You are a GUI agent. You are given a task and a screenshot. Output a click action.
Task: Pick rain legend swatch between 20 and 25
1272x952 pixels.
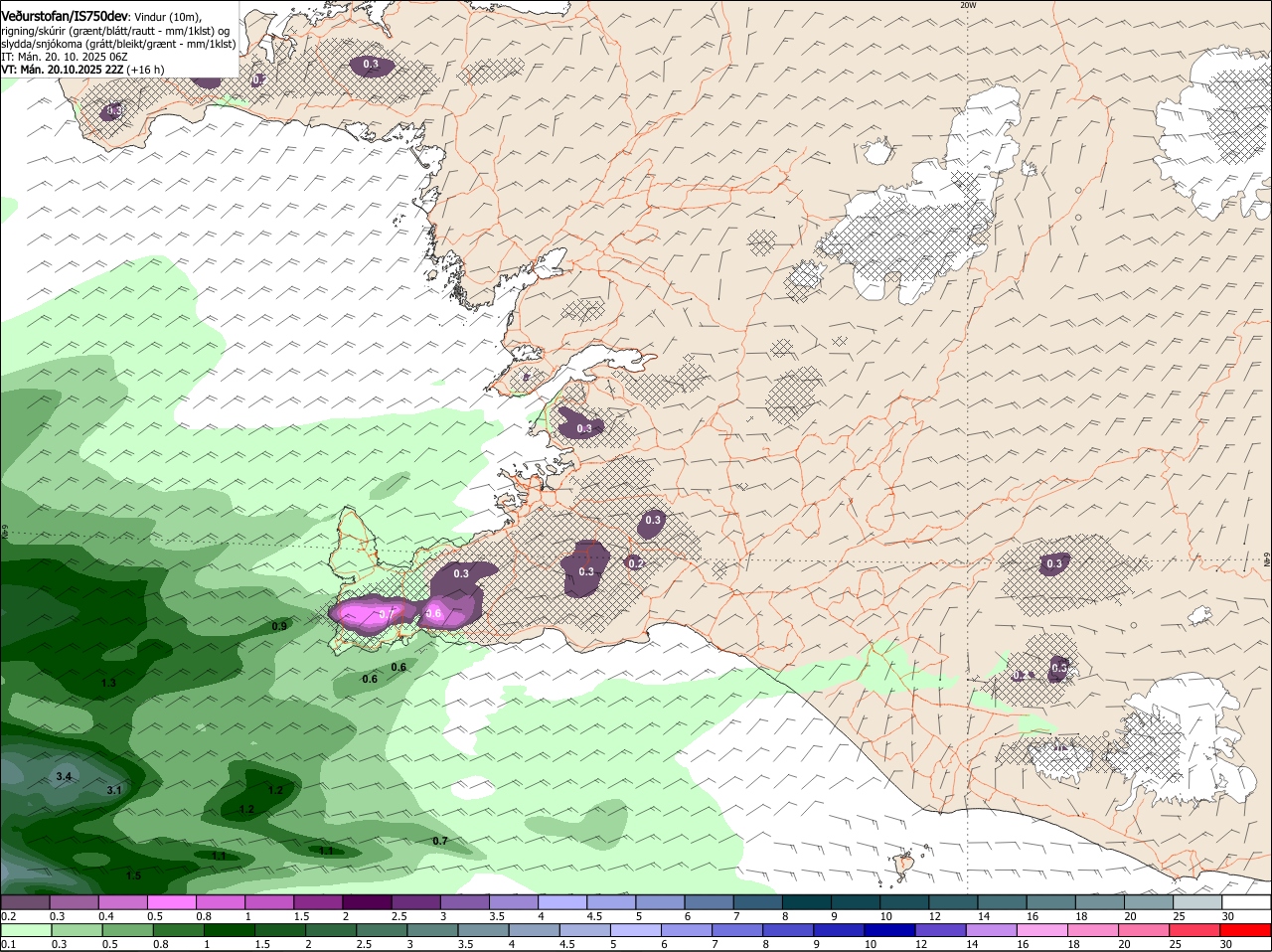pyautogui.click(x=1145, y=930)
